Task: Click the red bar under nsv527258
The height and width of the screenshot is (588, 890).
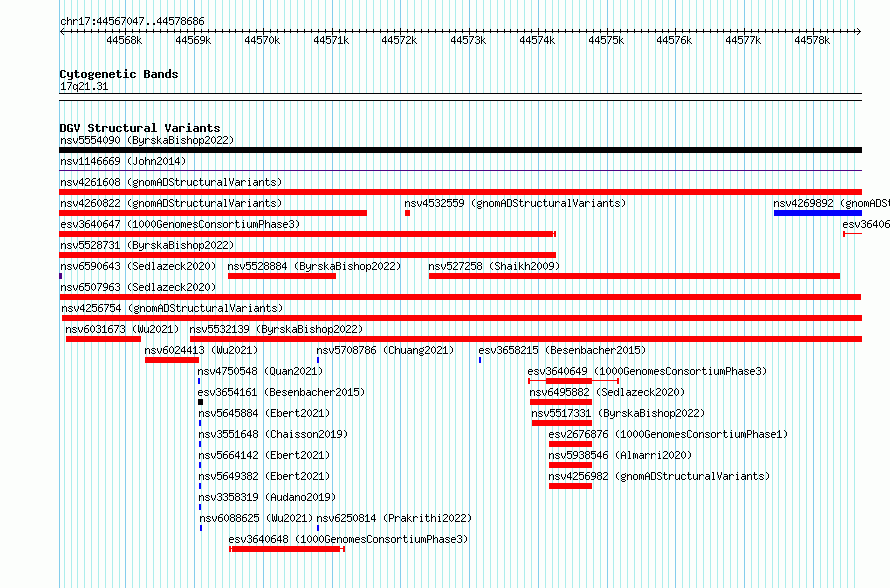Action: coord(635,276)
